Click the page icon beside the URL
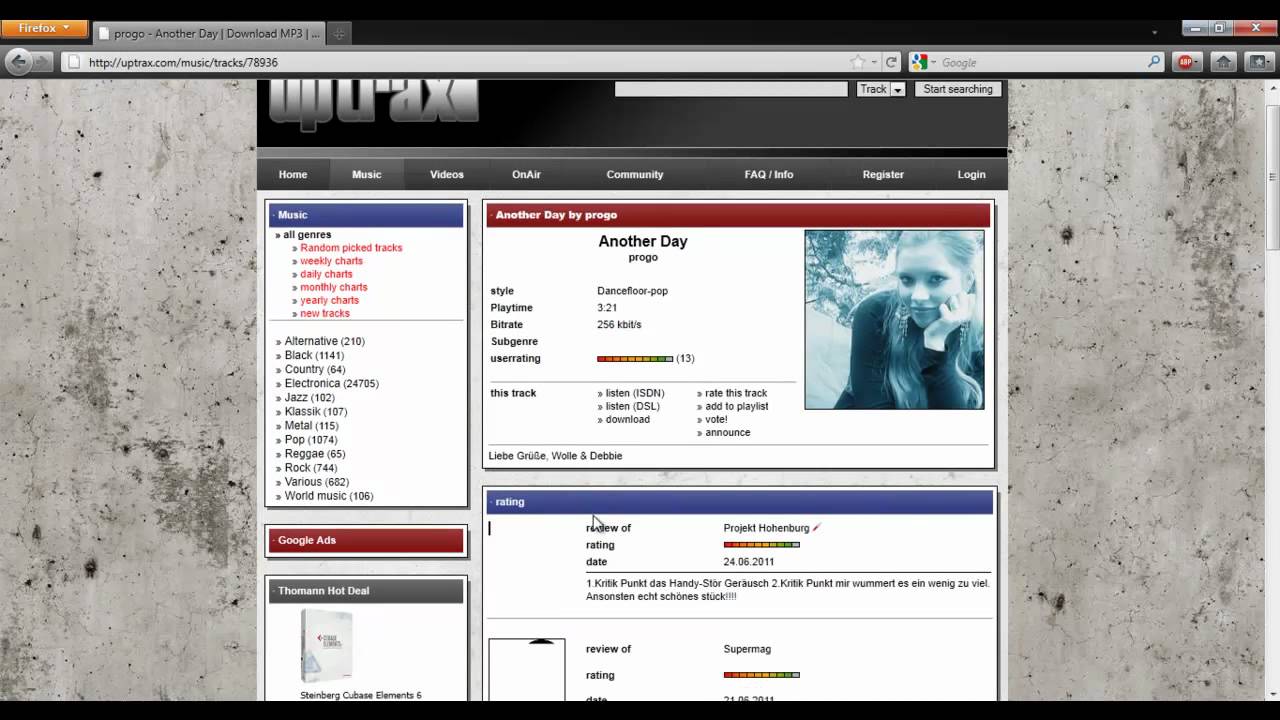The image size is (1280, 720). 72,62
